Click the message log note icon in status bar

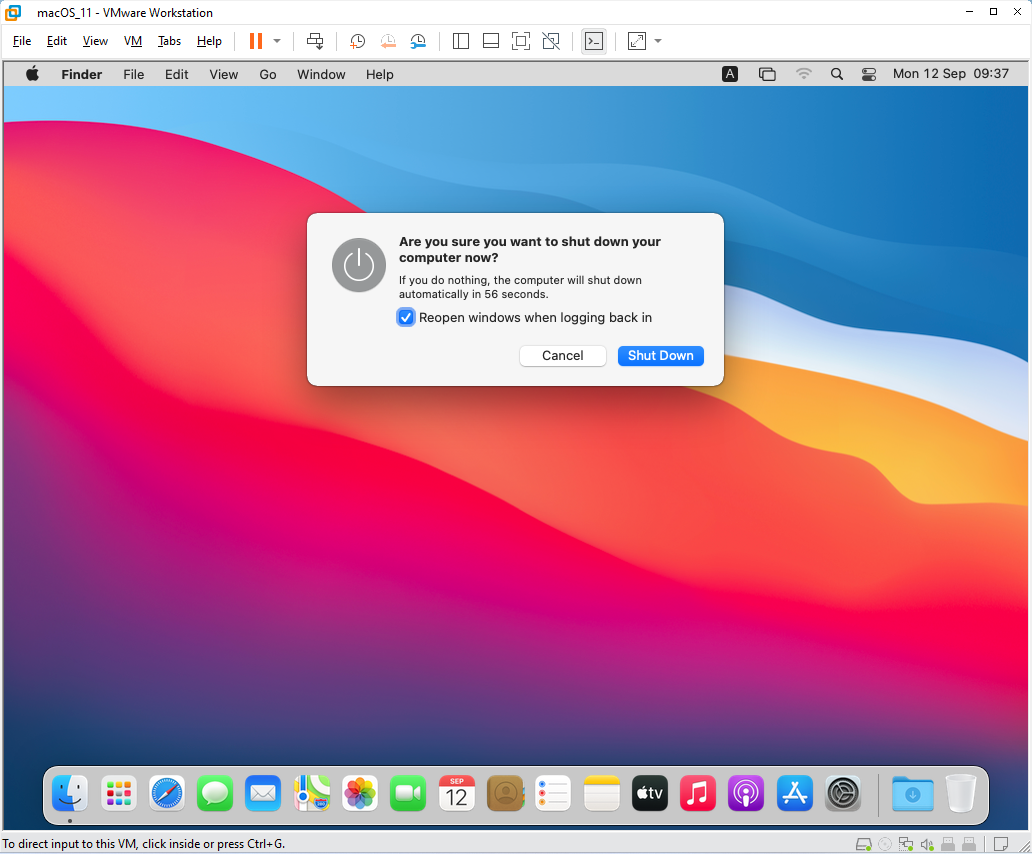click(x=1000, y=843)
